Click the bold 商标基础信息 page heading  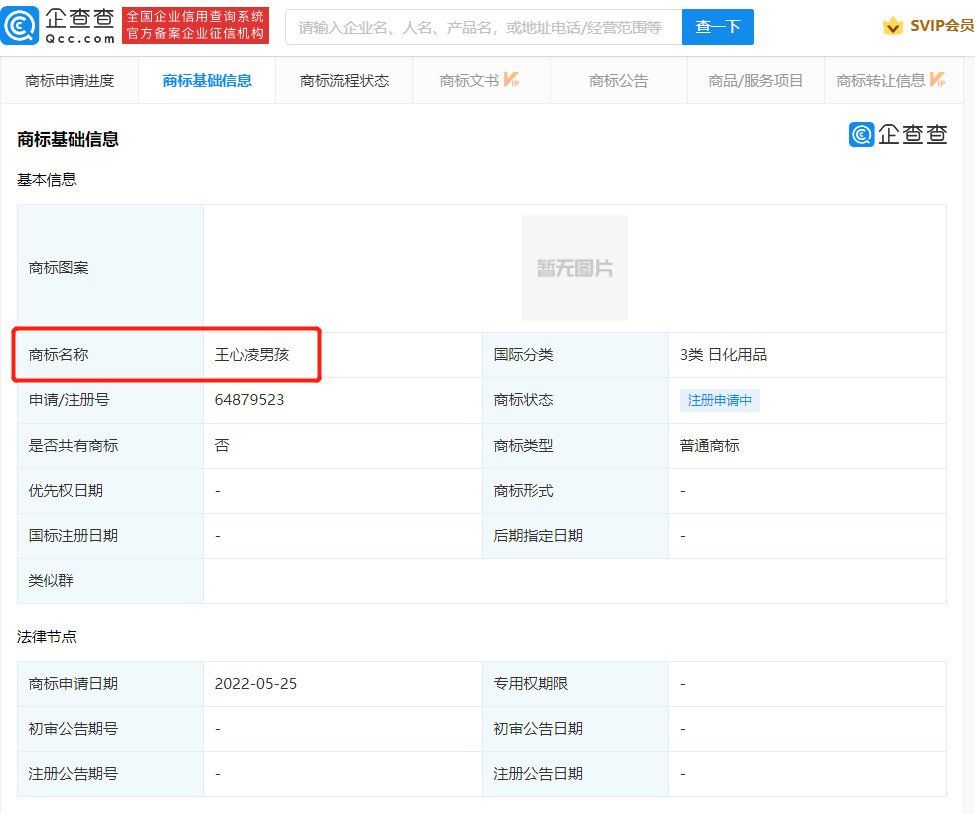[68, 139]
